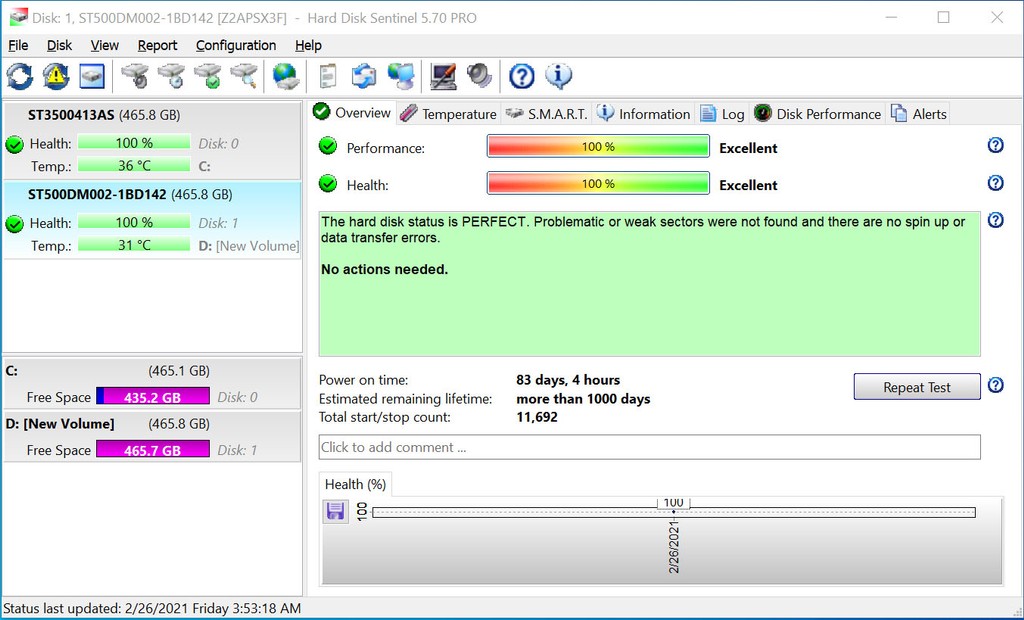Click the help icon beside the status message

tap(995, 220)
